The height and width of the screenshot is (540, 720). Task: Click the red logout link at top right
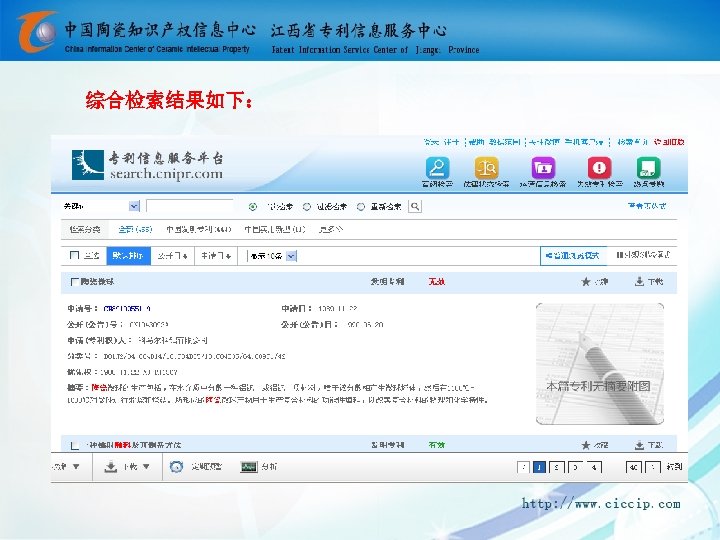(x=669, y=142)
